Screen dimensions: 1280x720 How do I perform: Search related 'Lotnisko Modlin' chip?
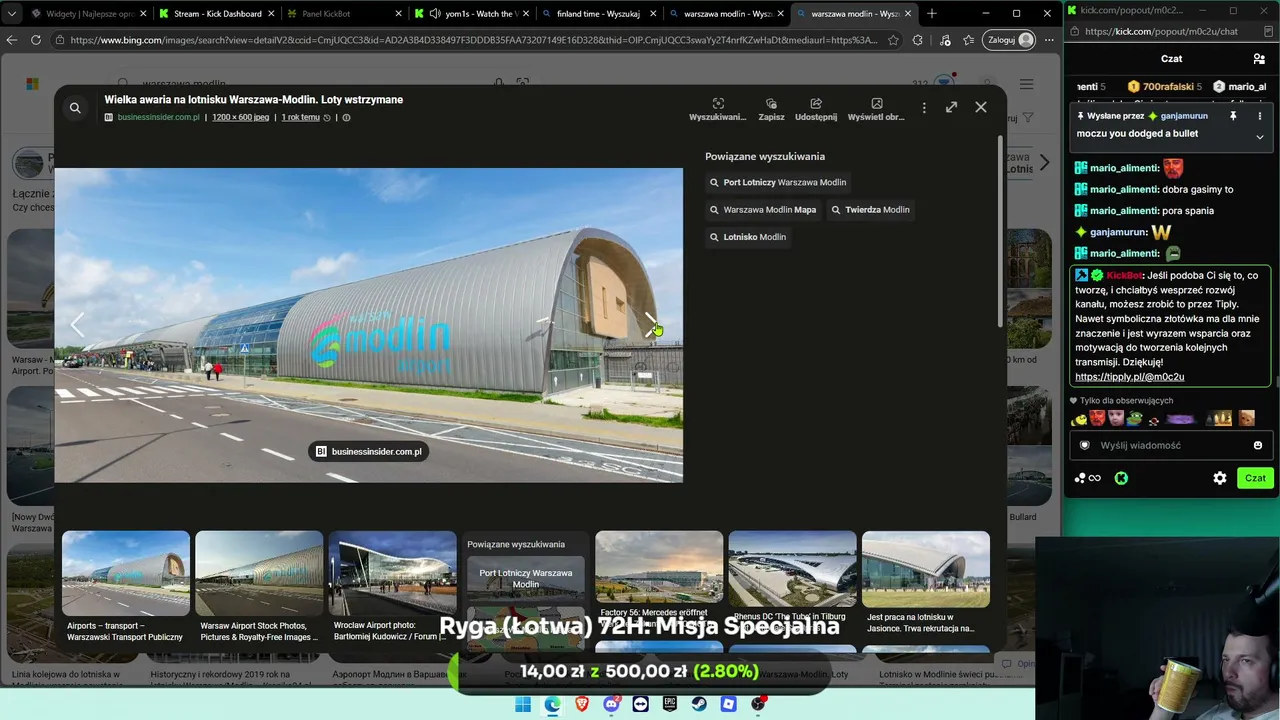(x=748, y=237)
